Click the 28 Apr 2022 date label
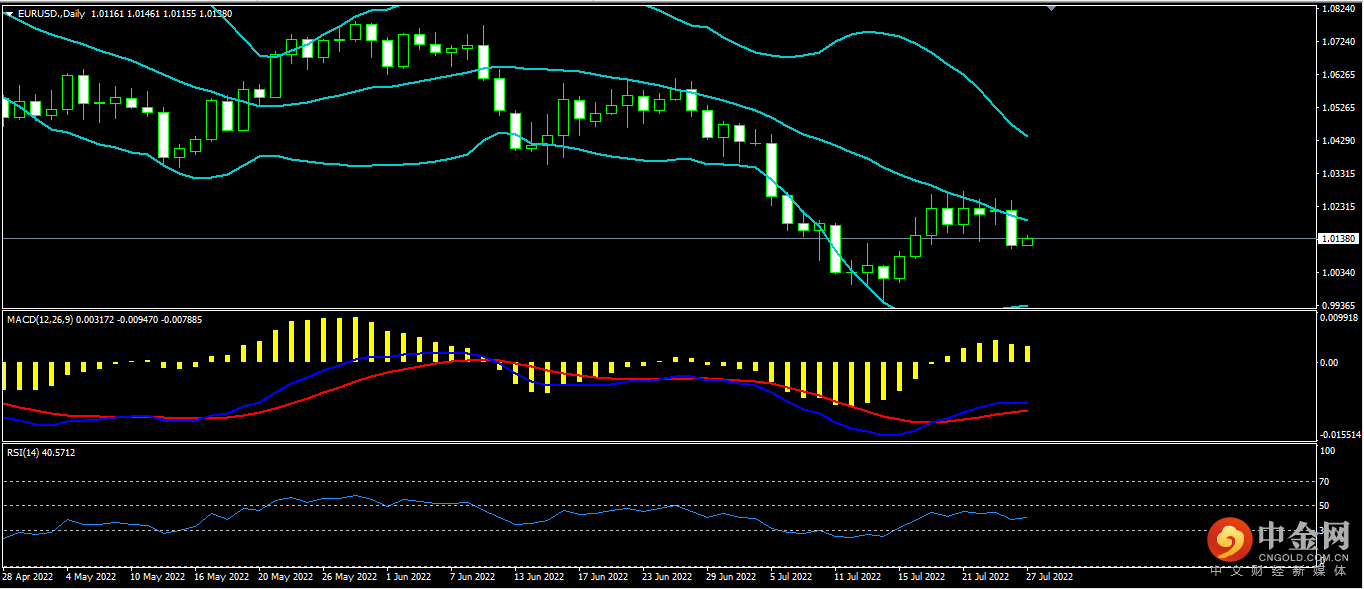 point(28,577)
